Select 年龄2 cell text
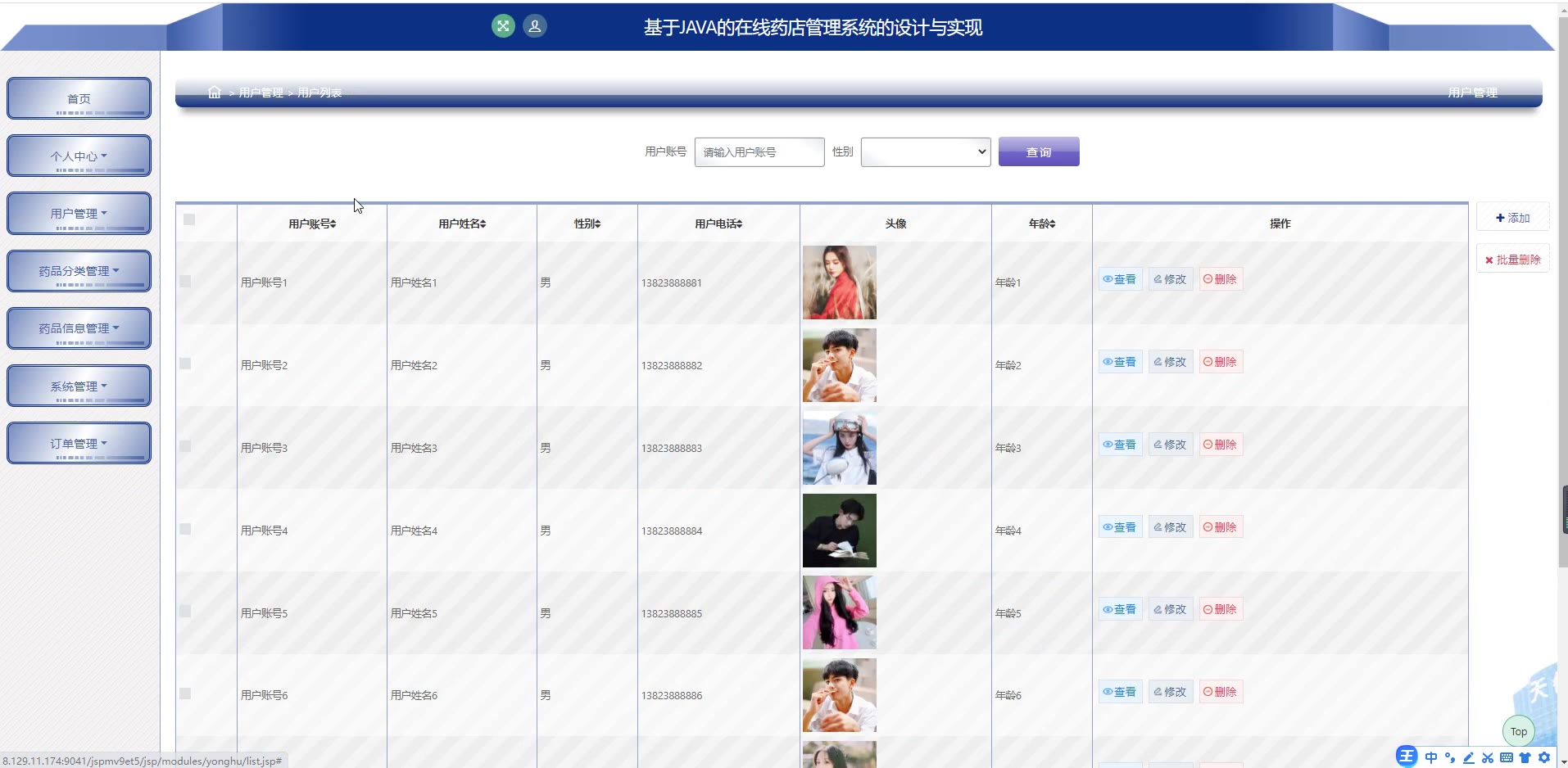The height and width of the screenshot is (768, 1568). pos(1008,365)
